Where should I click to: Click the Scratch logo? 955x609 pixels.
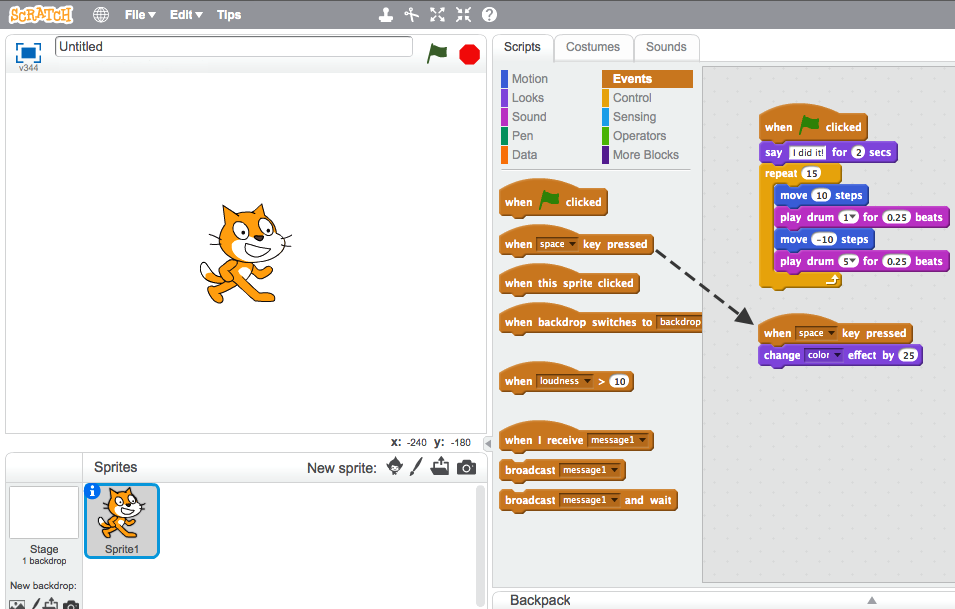[x=41, y=15]
